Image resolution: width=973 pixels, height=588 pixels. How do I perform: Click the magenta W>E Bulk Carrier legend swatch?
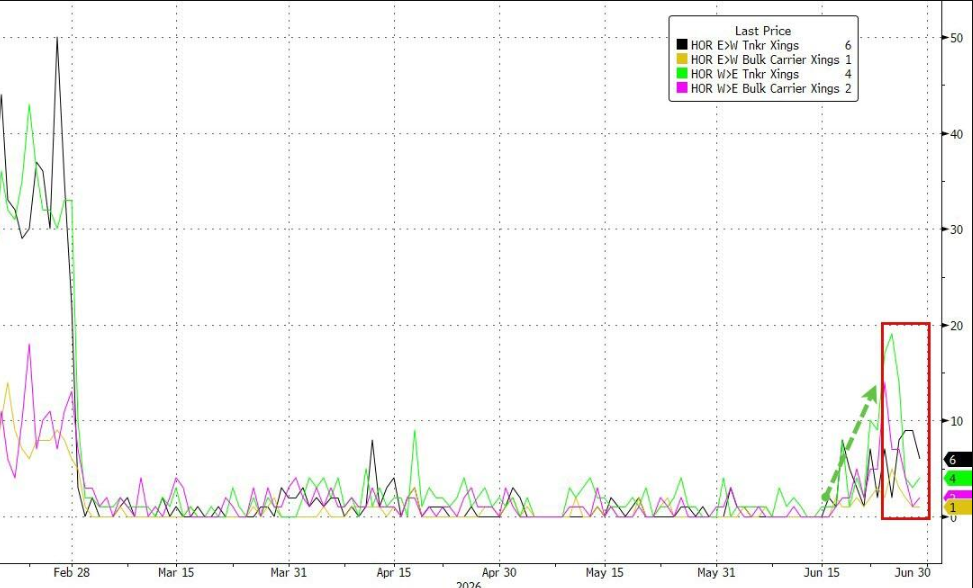[x=682, y=89]
